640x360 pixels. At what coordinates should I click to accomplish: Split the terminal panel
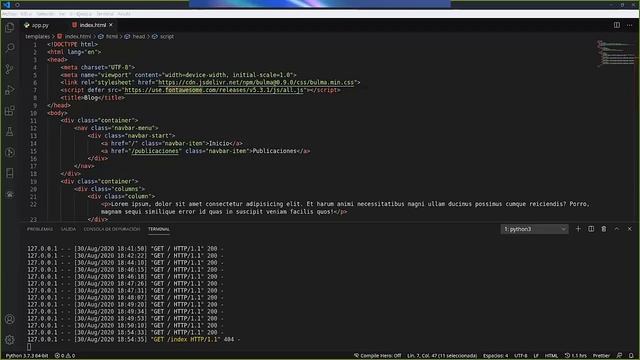click(x=591, y=229)
